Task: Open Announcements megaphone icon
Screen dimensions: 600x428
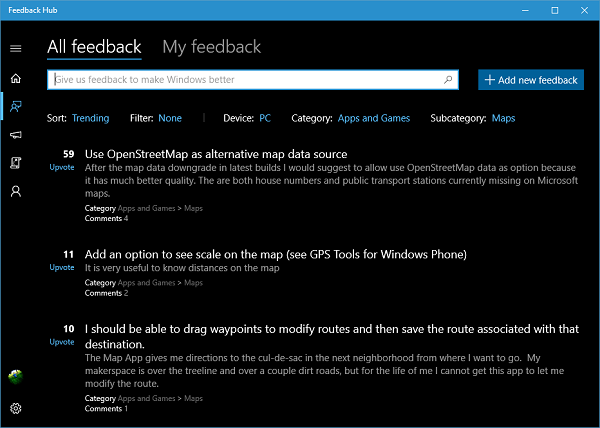Action: point(16,135)
